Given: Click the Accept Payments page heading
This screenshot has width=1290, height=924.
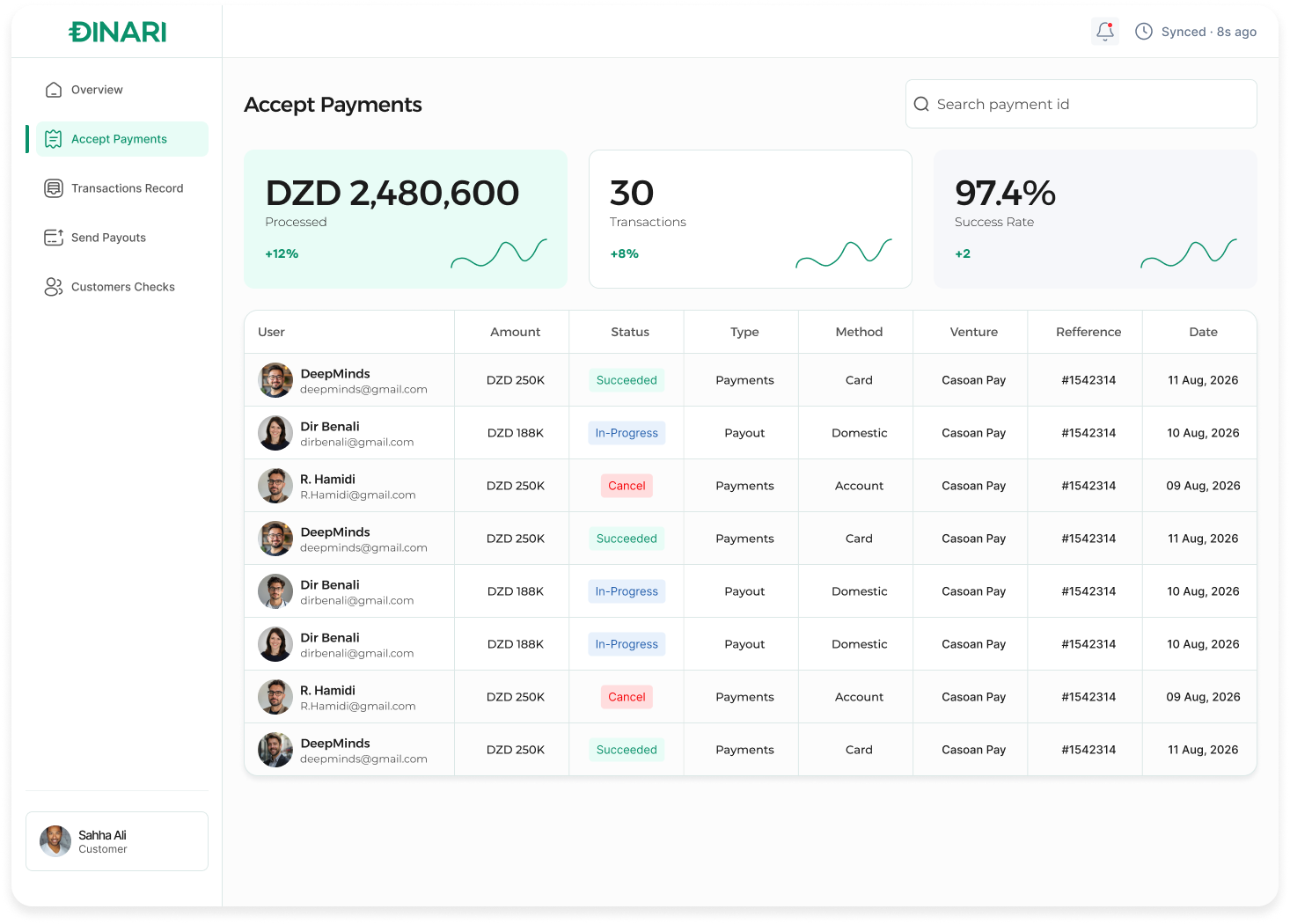Looking at the screenshot, I should [333, 105].
